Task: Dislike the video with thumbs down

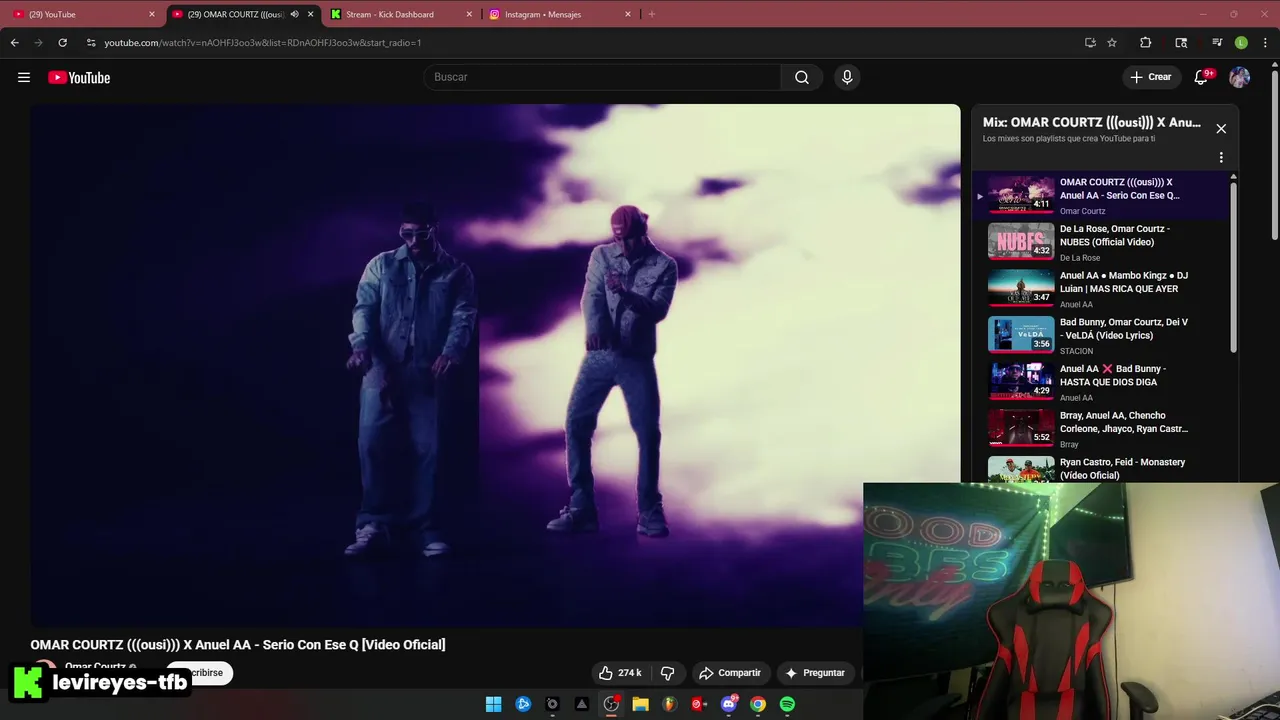Action: (x=668, y=673)
